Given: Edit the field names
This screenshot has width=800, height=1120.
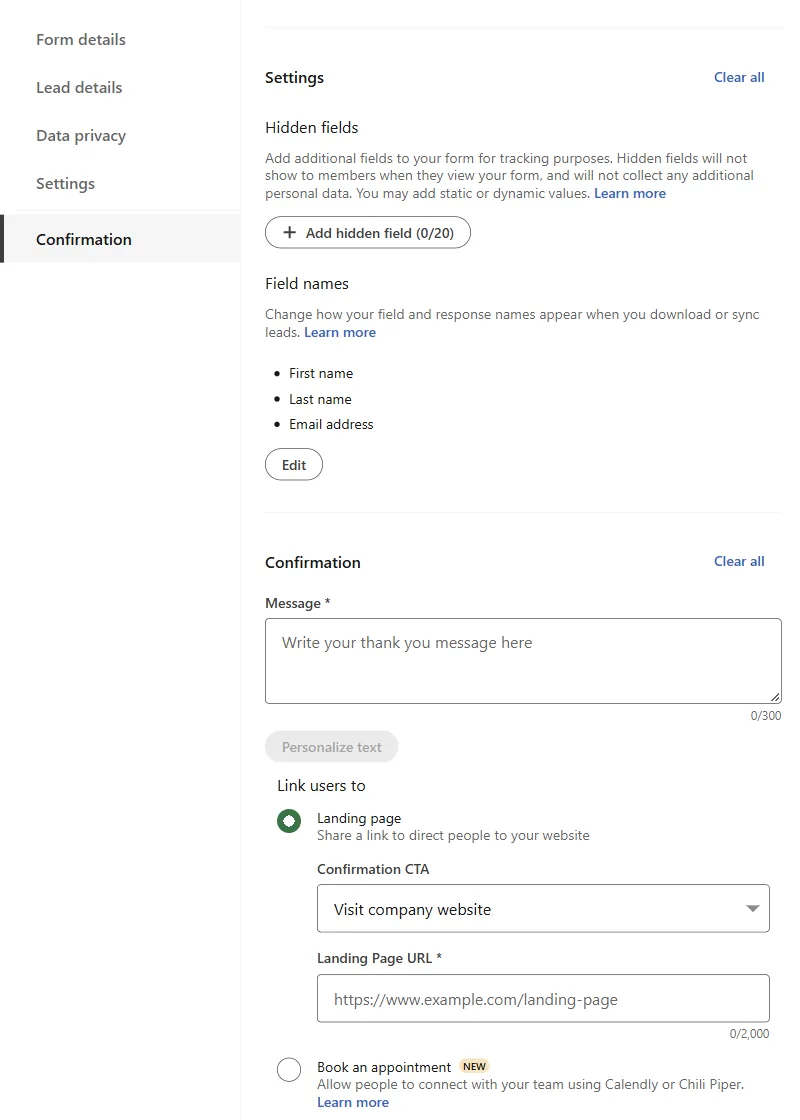Looking at the screenshot, I should click(294, 465).
